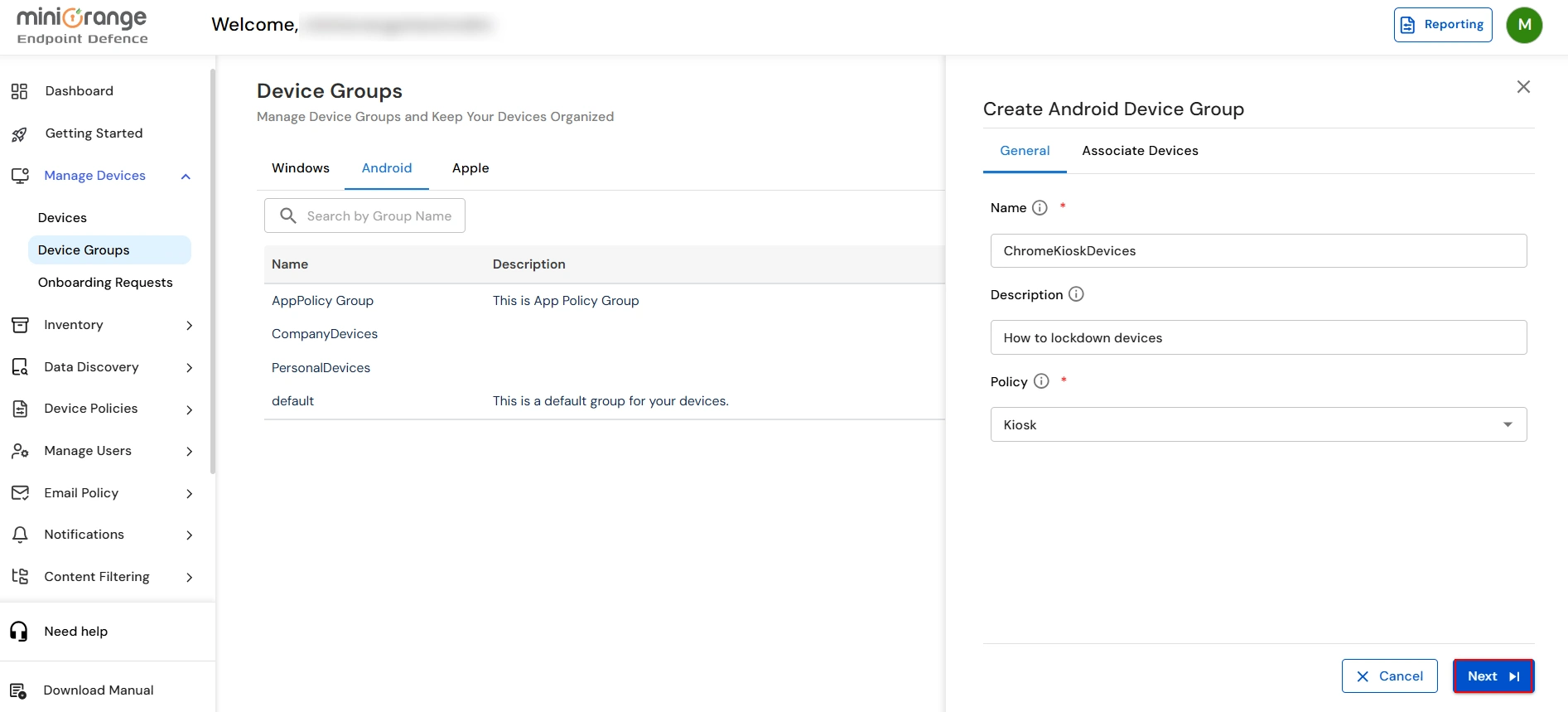1568x712 pixels.
Task: Open the CompanyDevices group row
Action: (605, 334)
